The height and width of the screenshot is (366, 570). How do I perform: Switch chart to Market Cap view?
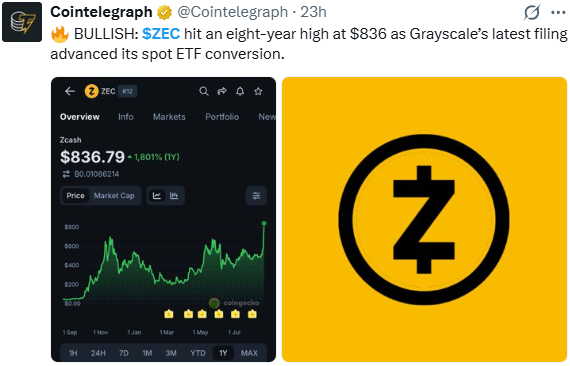click(x=114, y=196)
